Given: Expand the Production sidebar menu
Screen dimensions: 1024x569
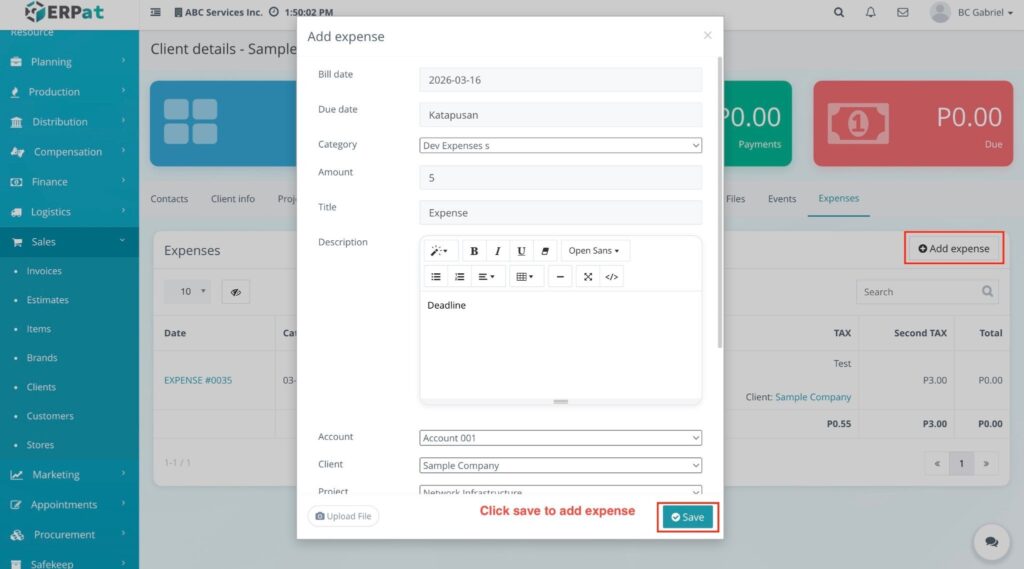Looking at the screenshot, I should [x=69, y=91].
